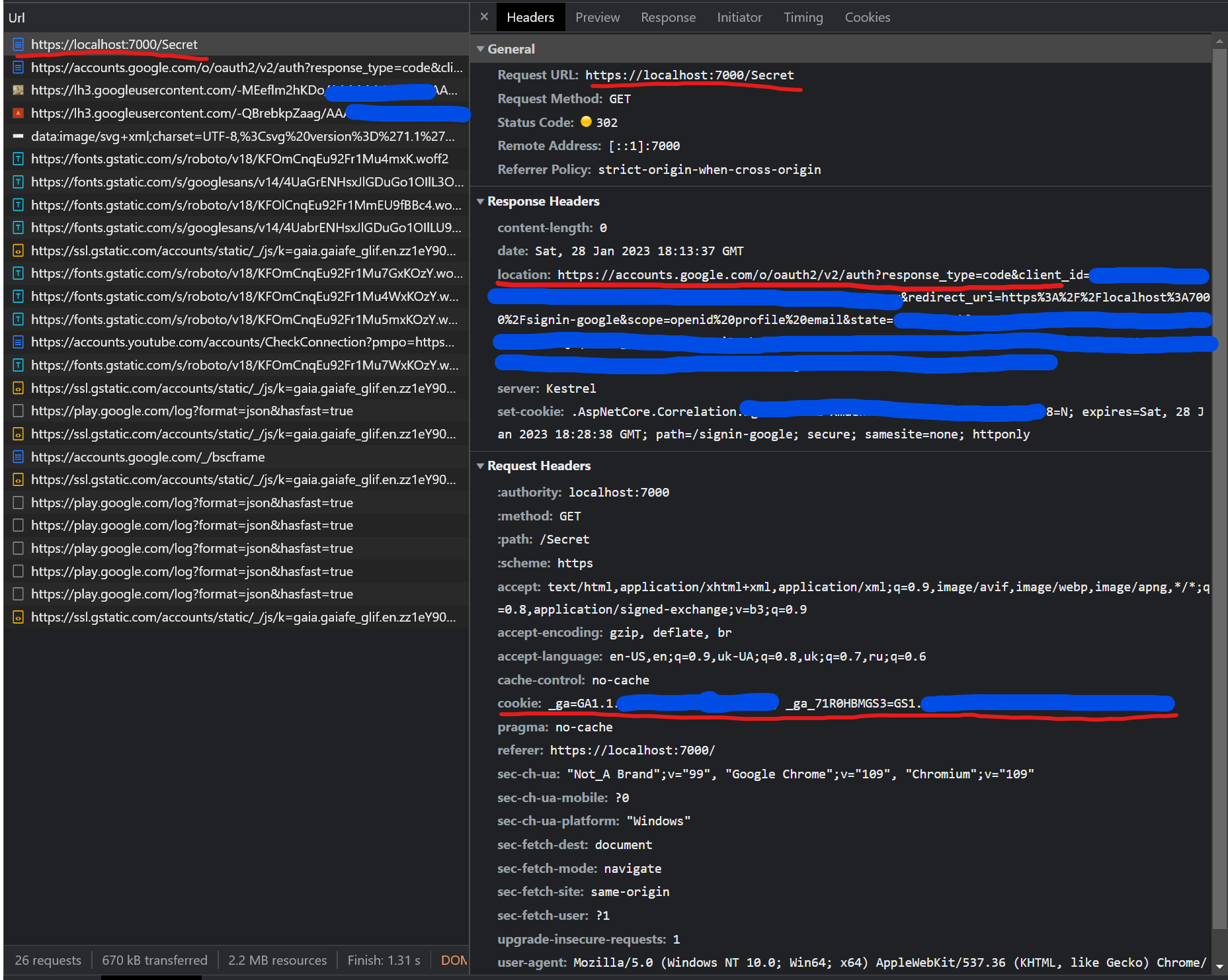This screenshot has height=980, width=1228.
Task: Collapse the Response Headers section
Action: pyautogui.click(x=481, y=201)
